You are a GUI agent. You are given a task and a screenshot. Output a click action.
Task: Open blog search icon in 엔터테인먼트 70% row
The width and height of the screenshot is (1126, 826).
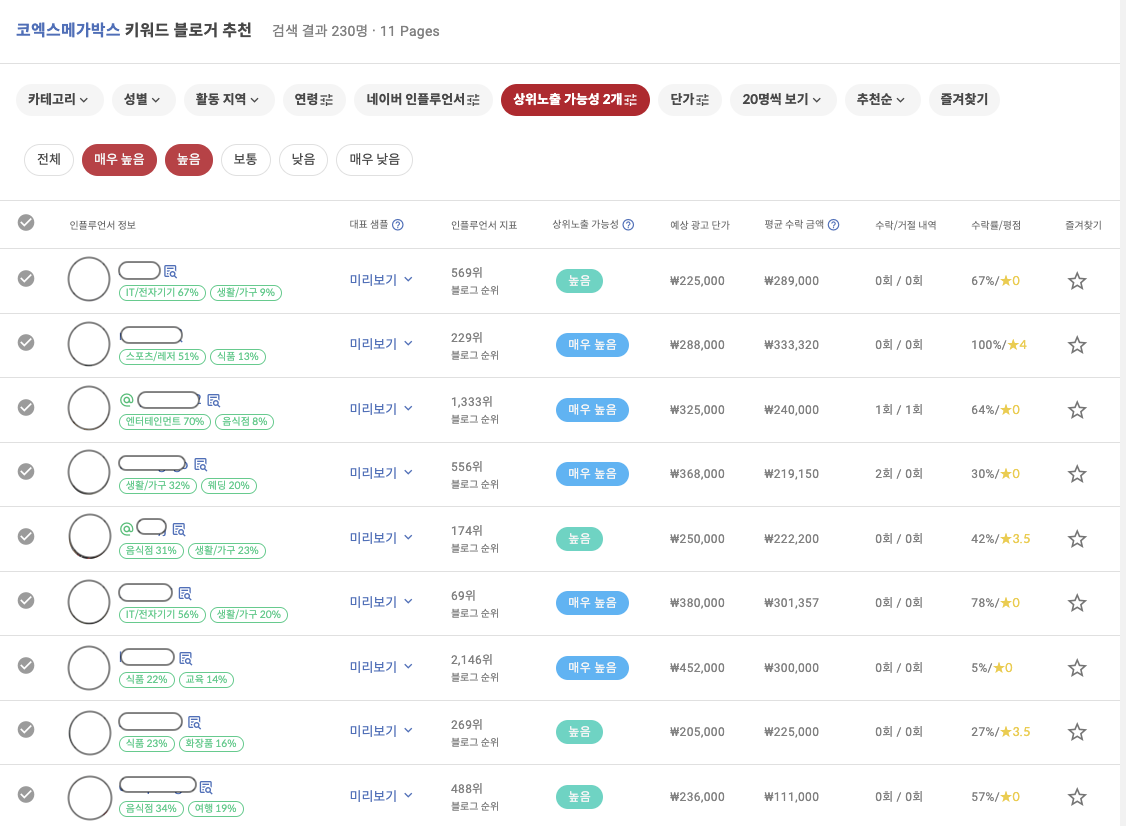(213, 400)
